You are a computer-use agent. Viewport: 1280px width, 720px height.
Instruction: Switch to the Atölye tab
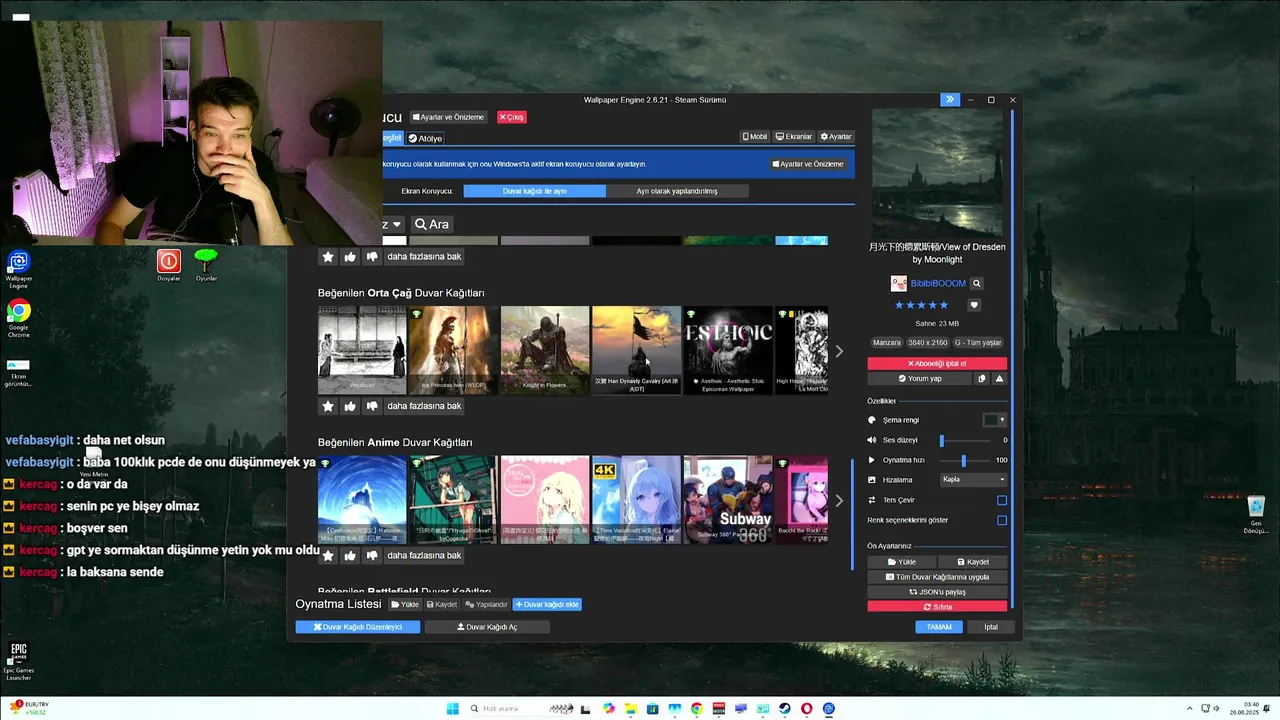coord(425,139)
